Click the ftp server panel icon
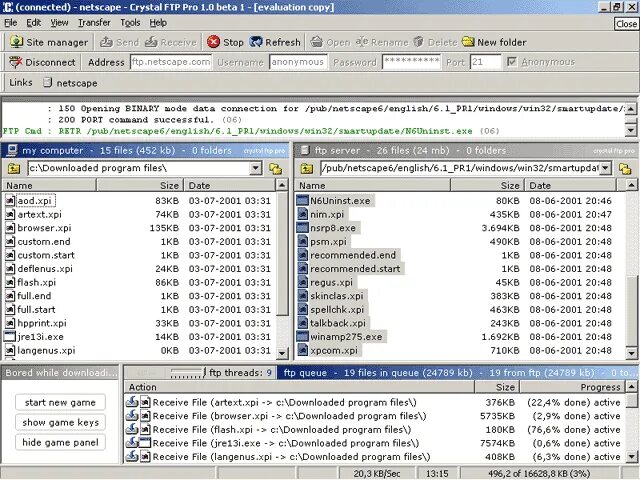The image size is (640, 480). (304, 151)
